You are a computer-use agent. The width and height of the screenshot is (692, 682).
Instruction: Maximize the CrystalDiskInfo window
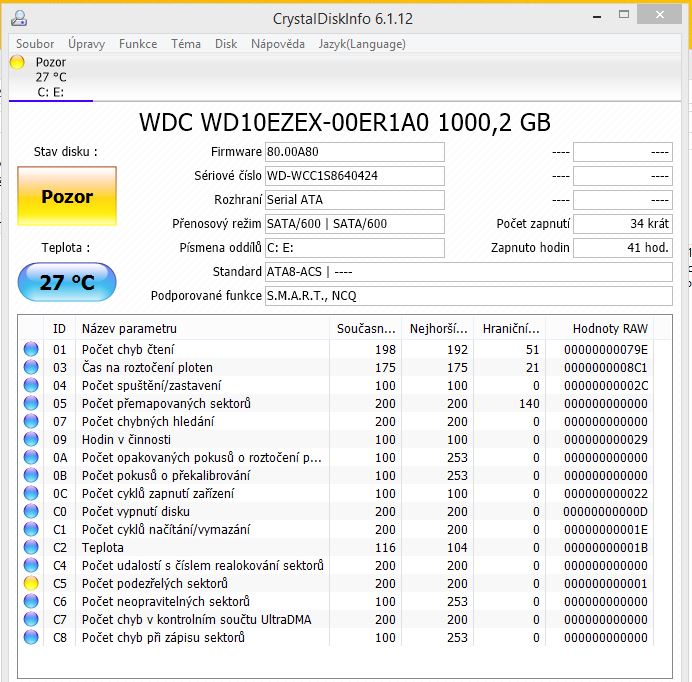click(x=624, y=15)
